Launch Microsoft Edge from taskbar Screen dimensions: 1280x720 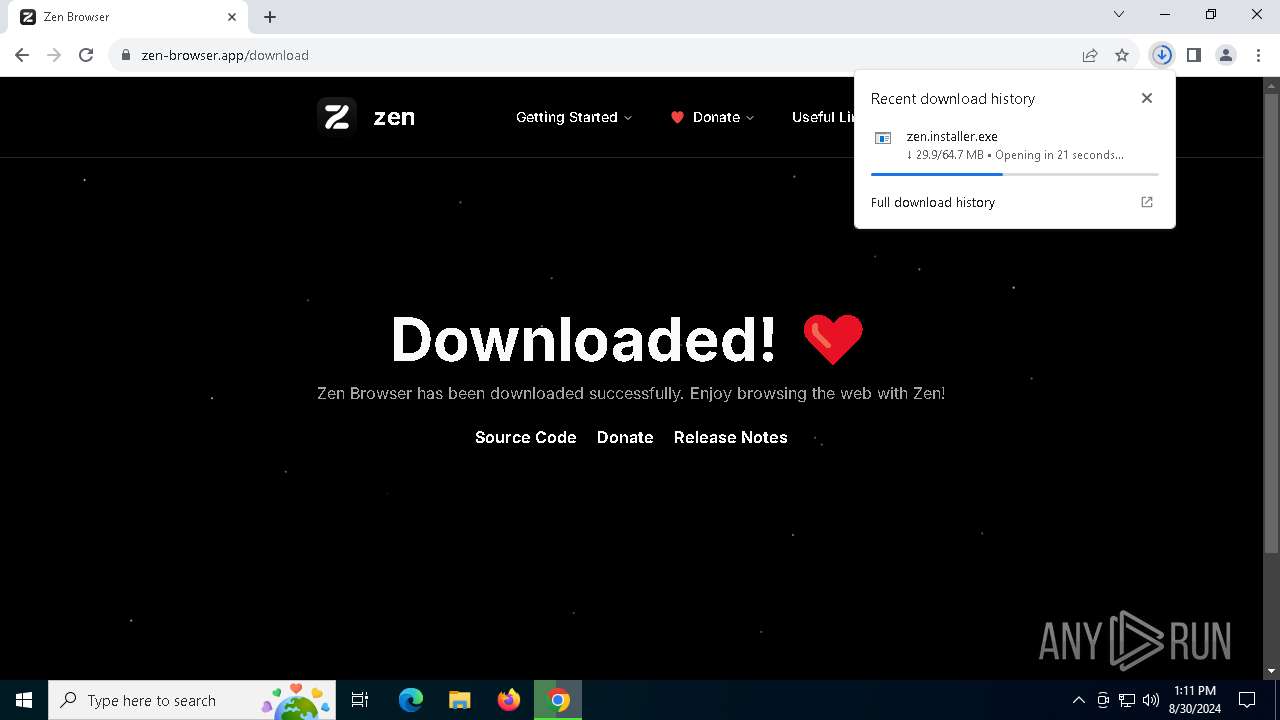pyautogui.click(x=411, y=700)
